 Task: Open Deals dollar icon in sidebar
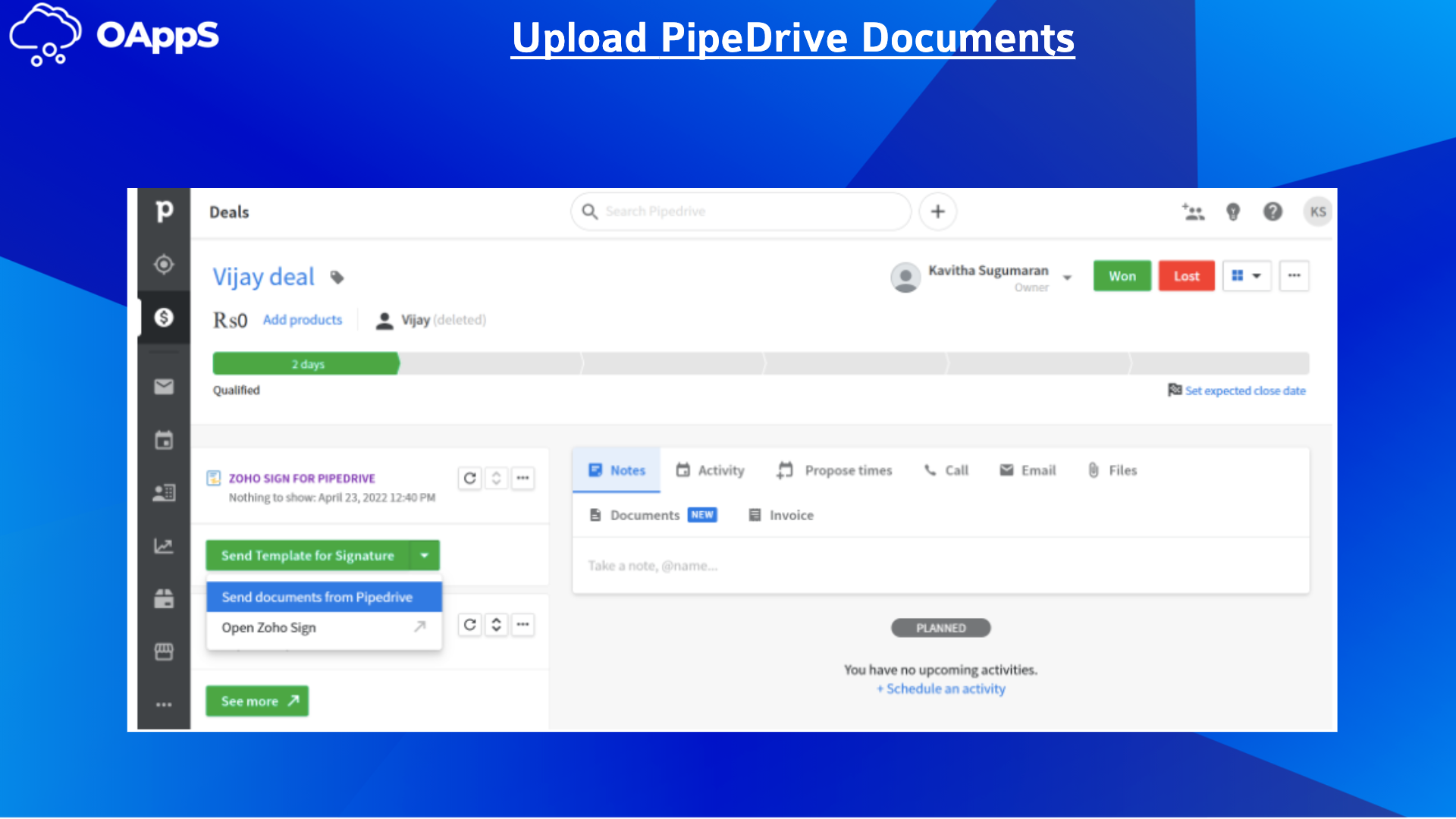tap(164, 317)
